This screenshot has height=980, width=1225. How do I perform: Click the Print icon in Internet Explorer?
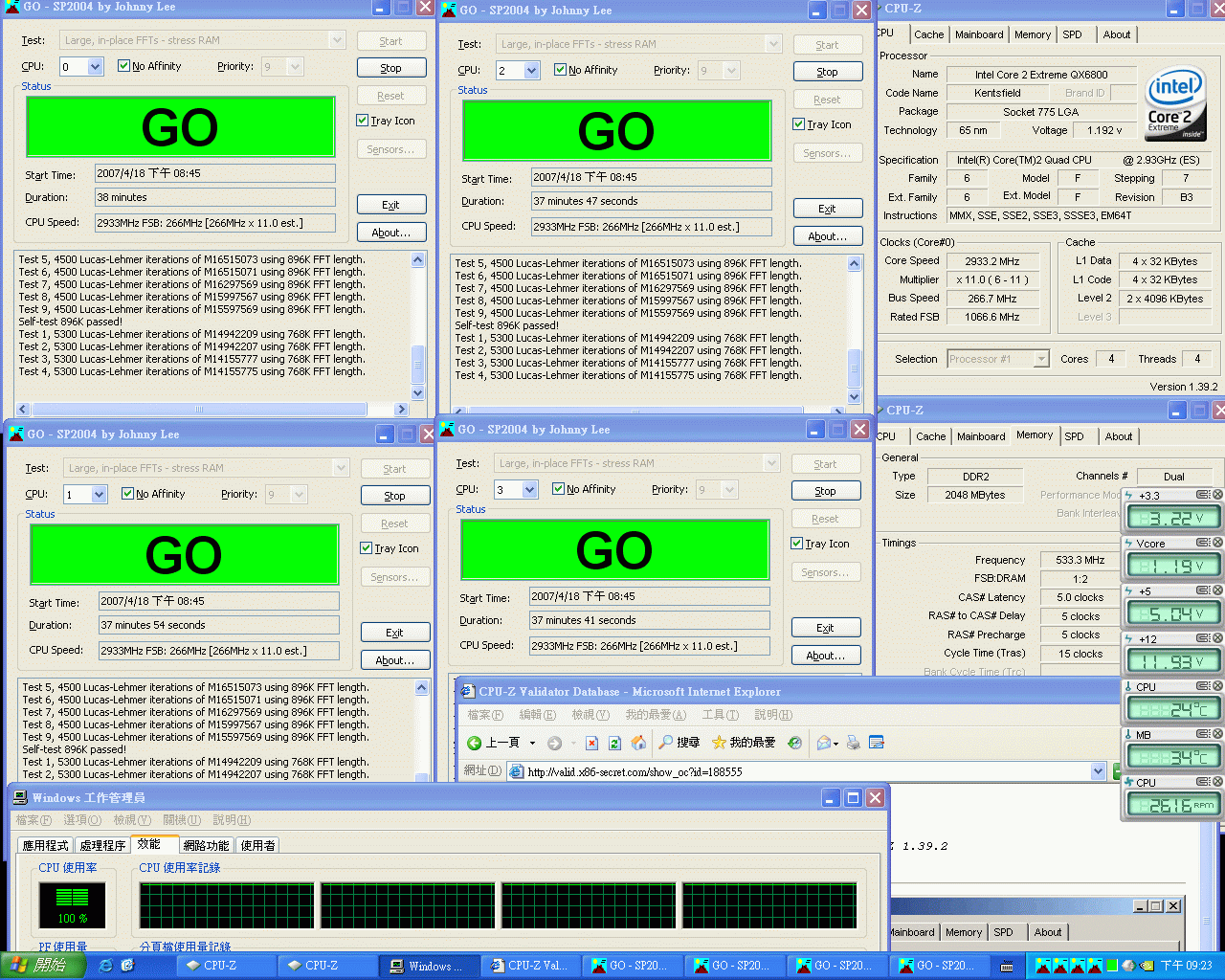pos(854,743)
